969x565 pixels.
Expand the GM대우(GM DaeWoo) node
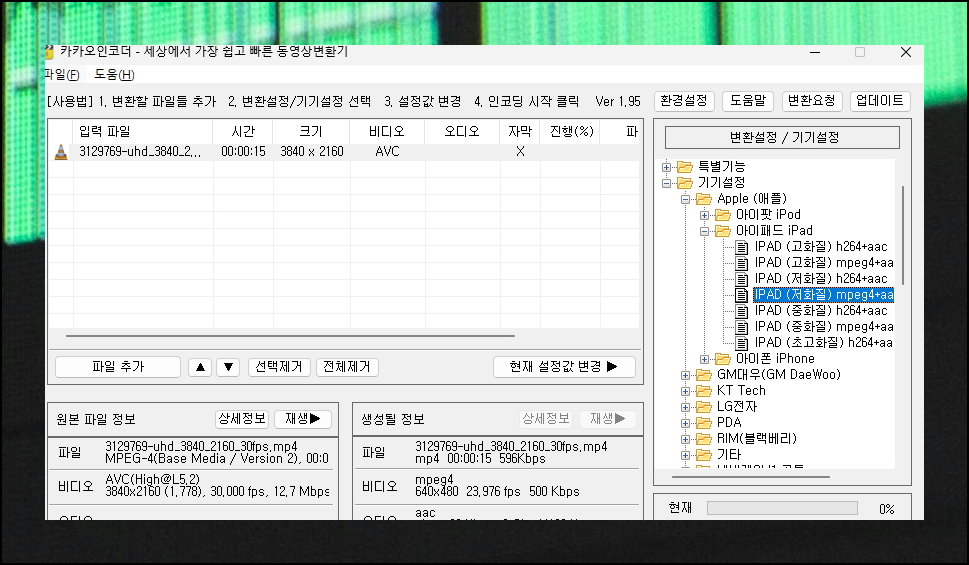[x=685, y=375]
